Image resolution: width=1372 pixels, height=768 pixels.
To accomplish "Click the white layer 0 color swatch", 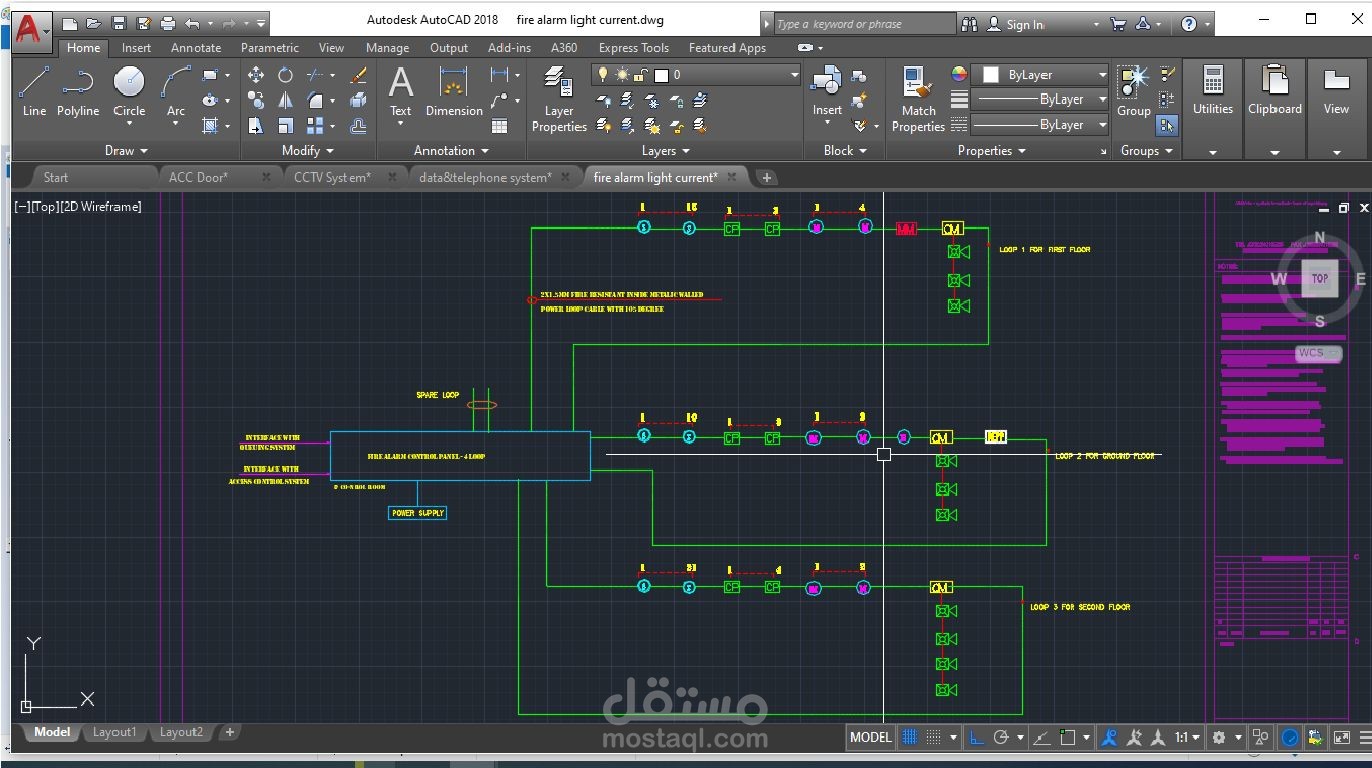I will click(x=661, y=74).
